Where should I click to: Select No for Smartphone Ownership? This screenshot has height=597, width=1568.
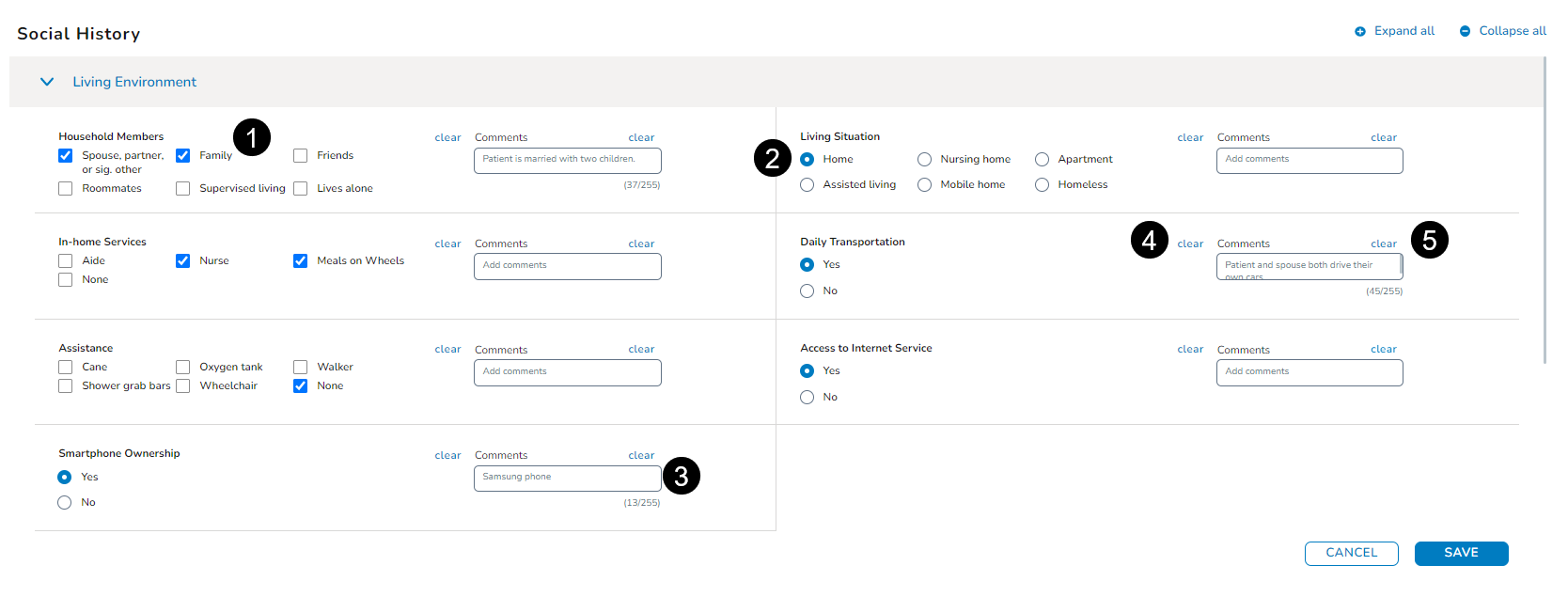tap(65, 503)
